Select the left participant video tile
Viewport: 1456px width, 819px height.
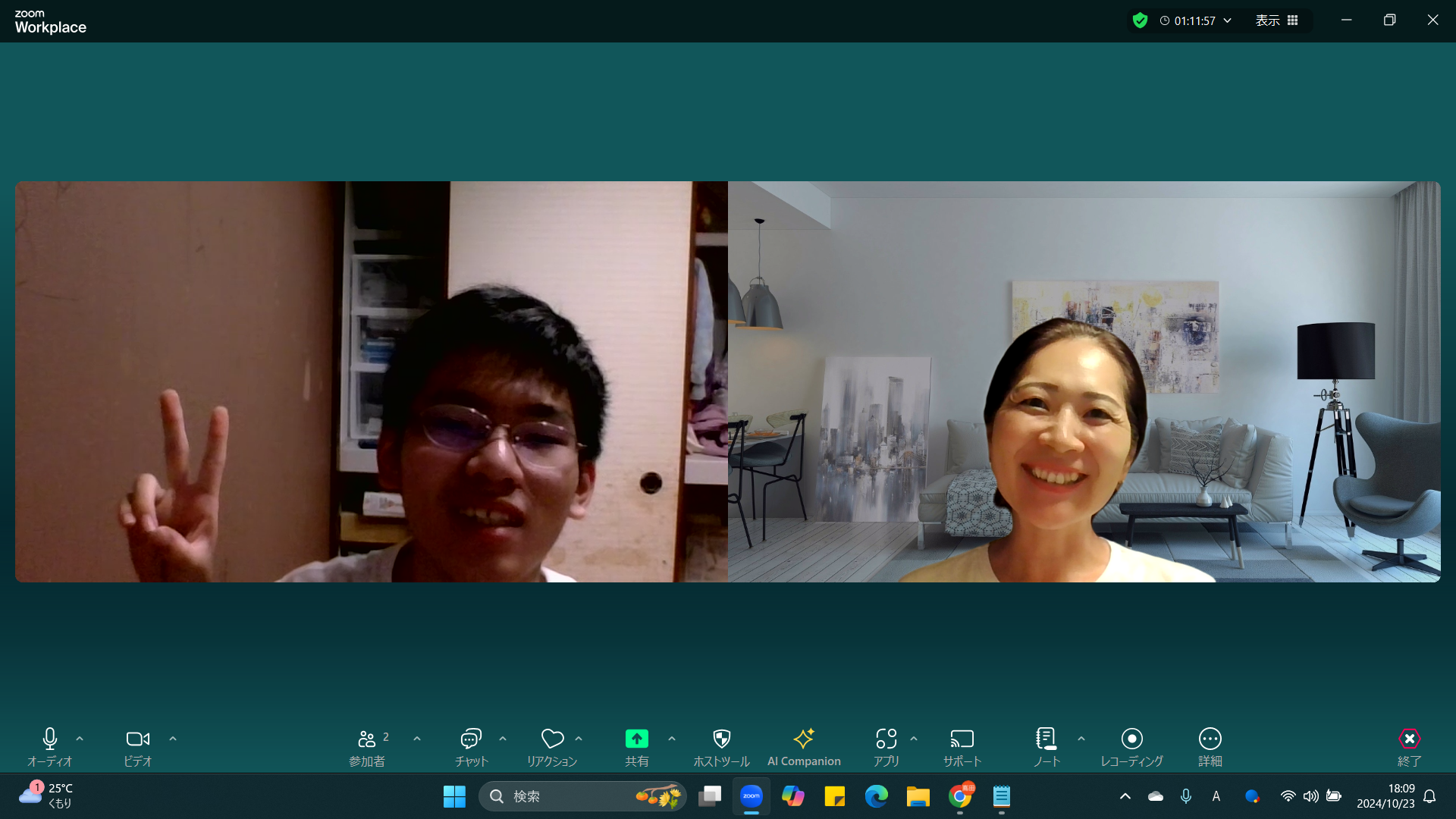pos(372,381)
